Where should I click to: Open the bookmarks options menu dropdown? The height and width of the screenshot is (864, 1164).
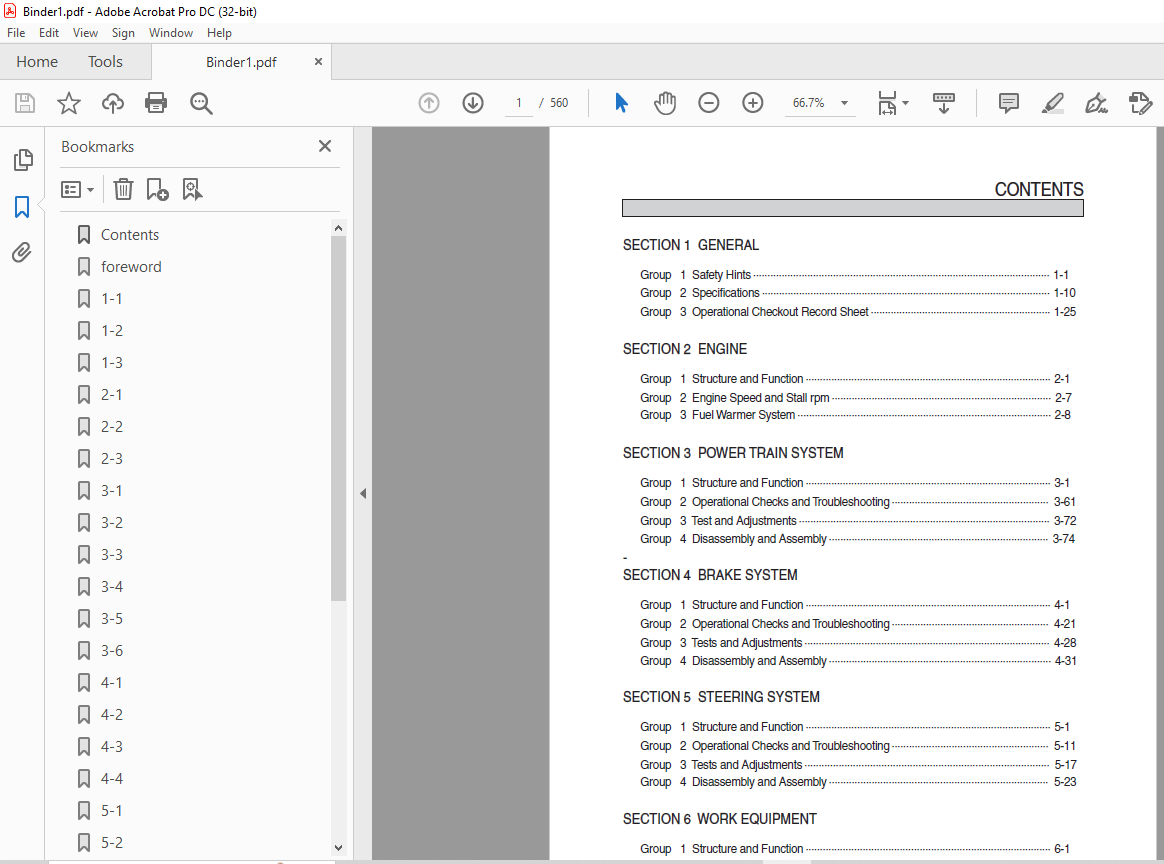(x=77, y=189)
